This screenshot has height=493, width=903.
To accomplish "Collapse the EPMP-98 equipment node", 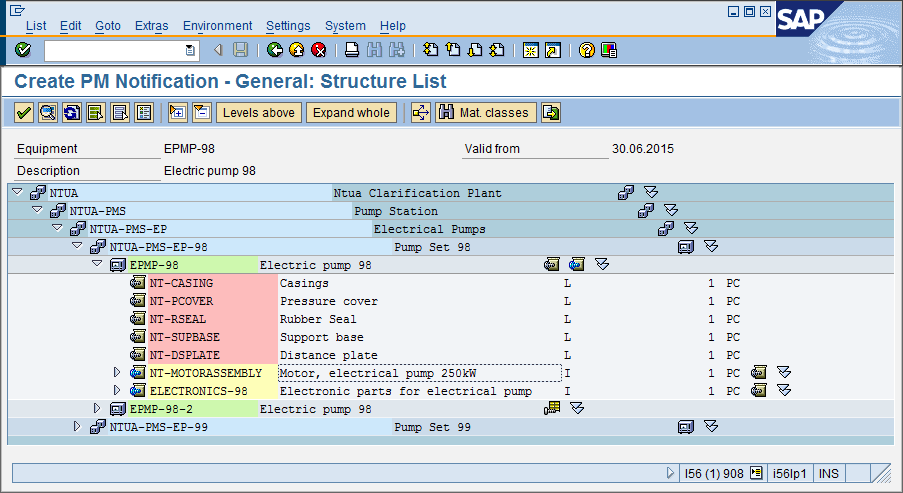I will [97, 264].
